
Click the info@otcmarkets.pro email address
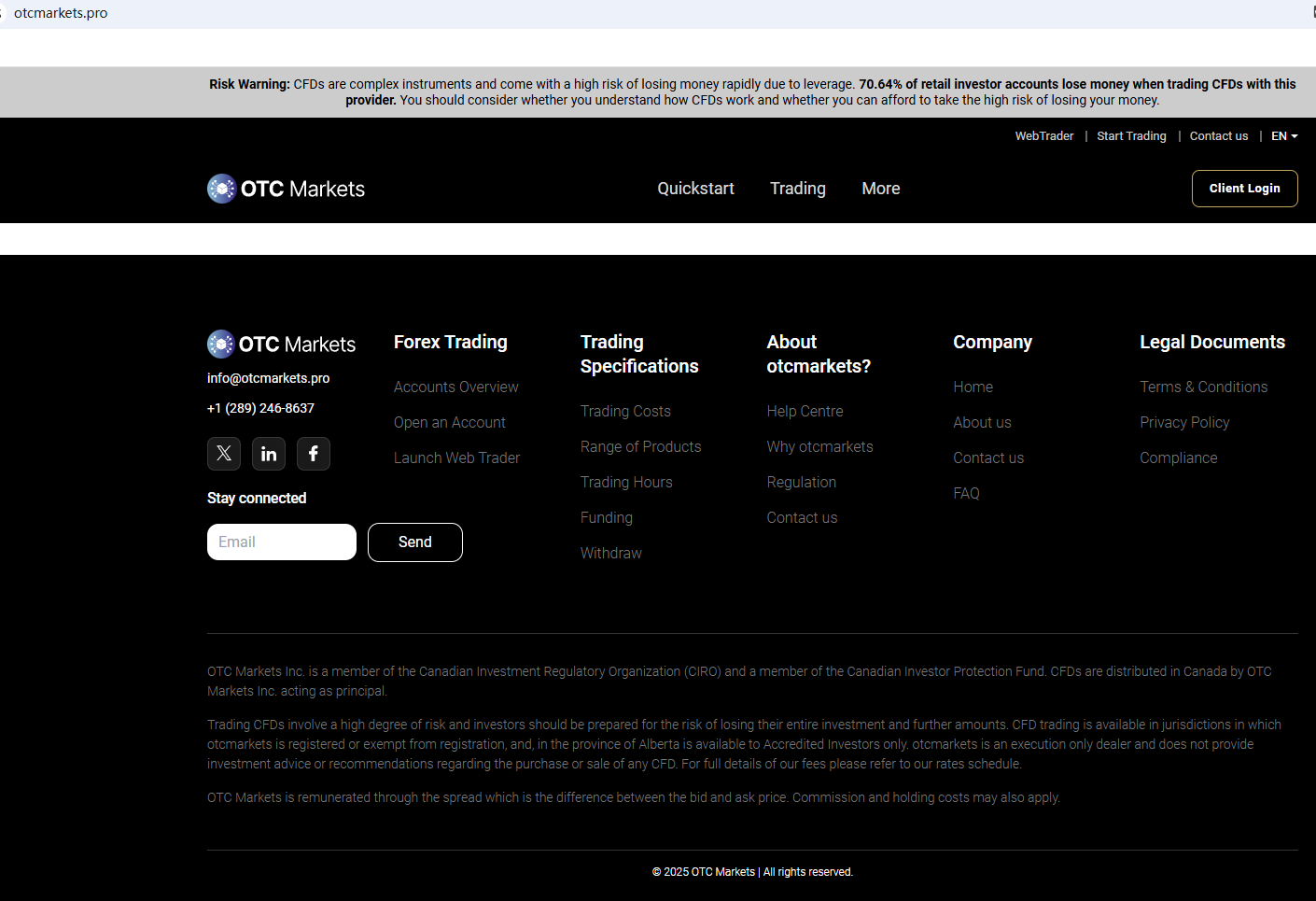pos(269,378)
